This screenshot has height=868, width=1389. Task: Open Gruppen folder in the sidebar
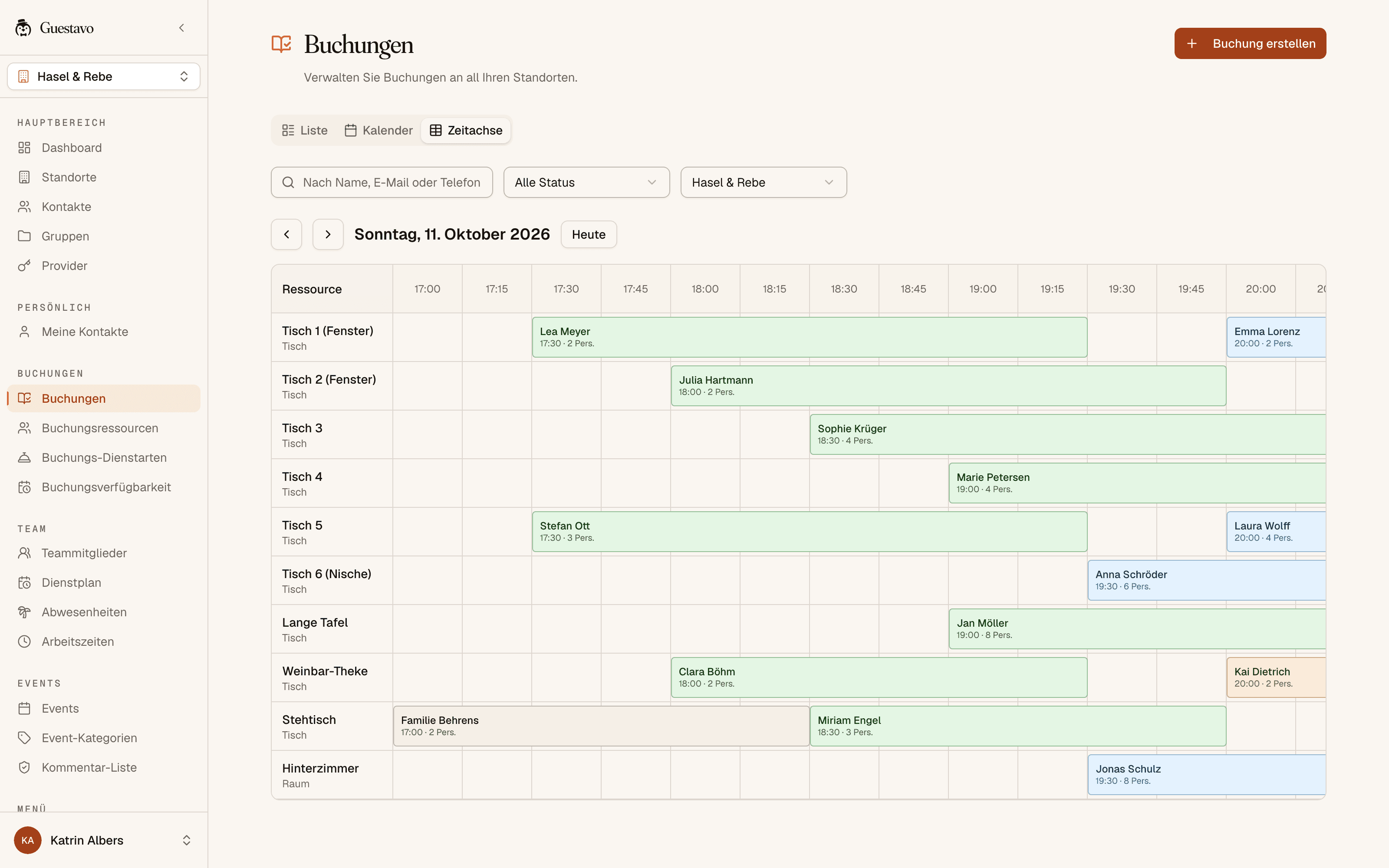104,236
